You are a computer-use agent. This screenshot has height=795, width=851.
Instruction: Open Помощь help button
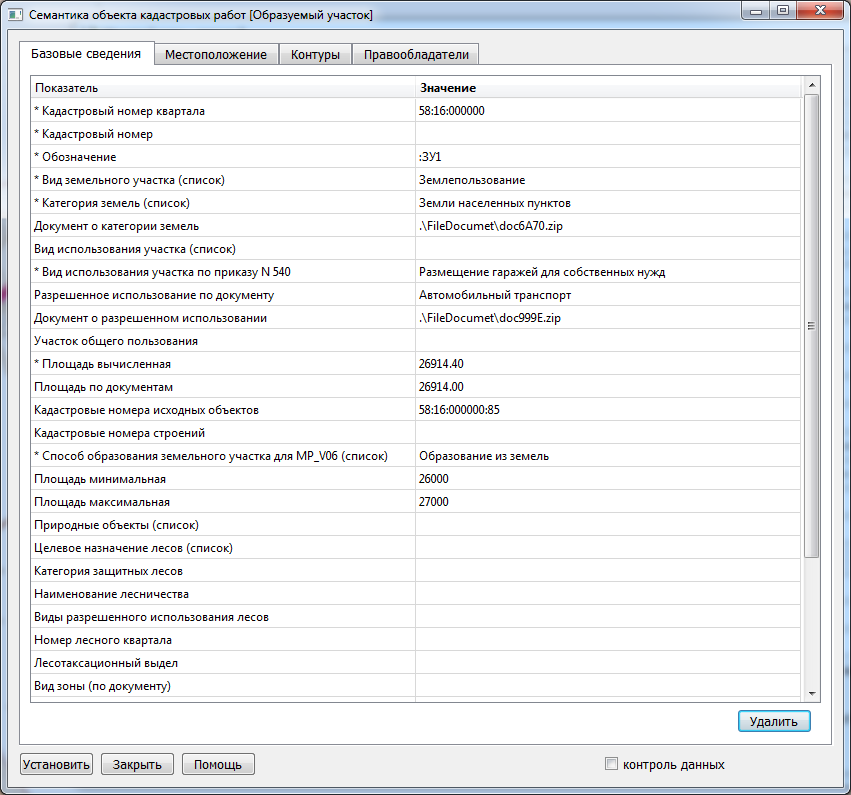tap(218, 764)
